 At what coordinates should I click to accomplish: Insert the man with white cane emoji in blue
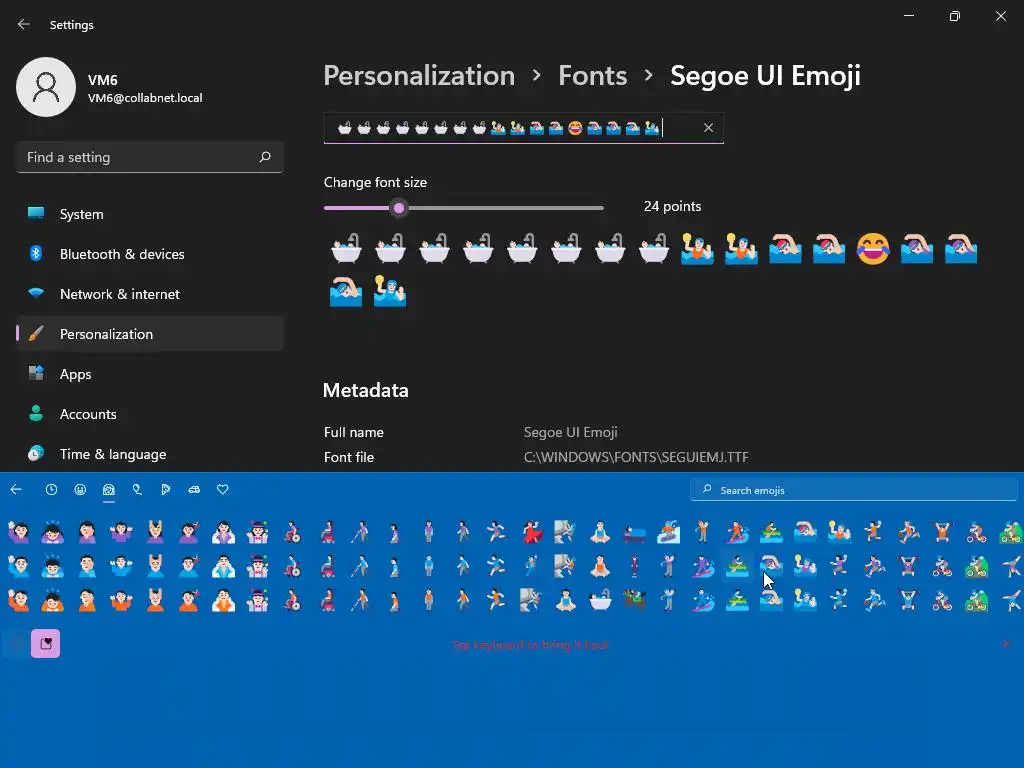360,567
